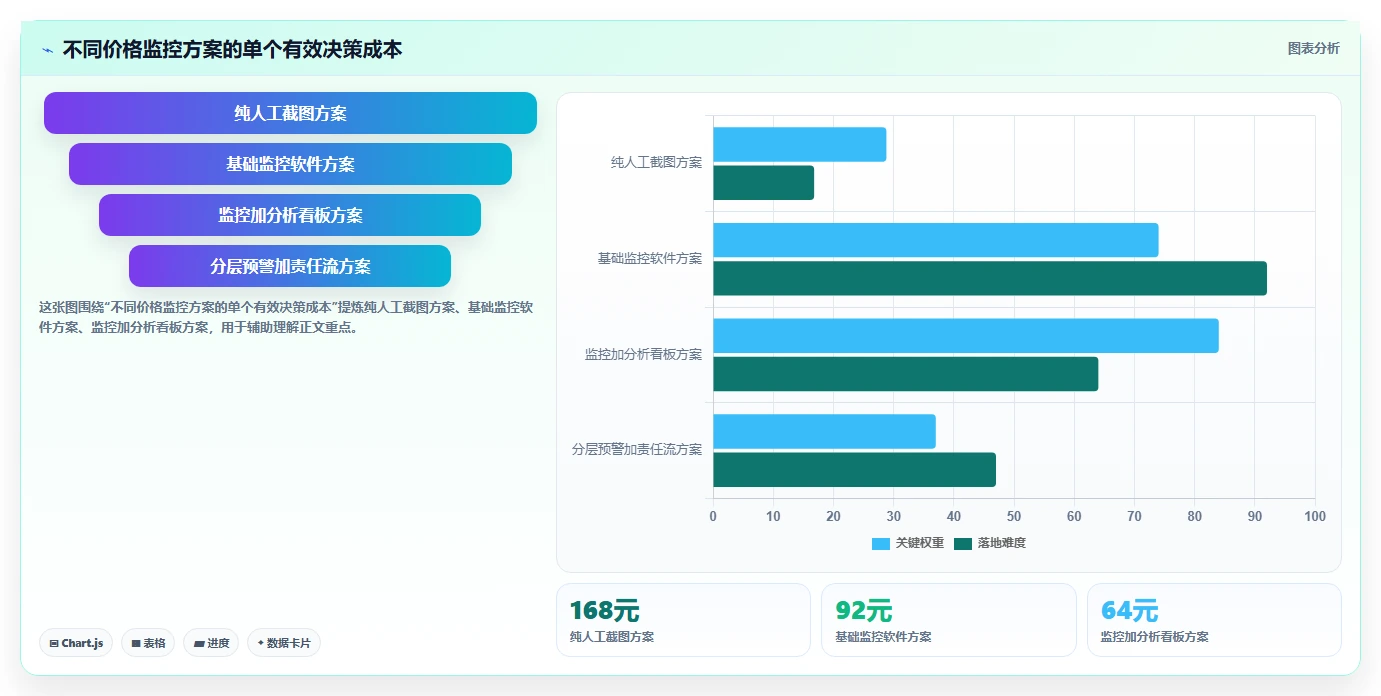This screenshot has width=1381, height=696.
Task: Click the 落地难度 bar for 基础监控软件方案
Action: pyautogui.click(x=990, y=278)
